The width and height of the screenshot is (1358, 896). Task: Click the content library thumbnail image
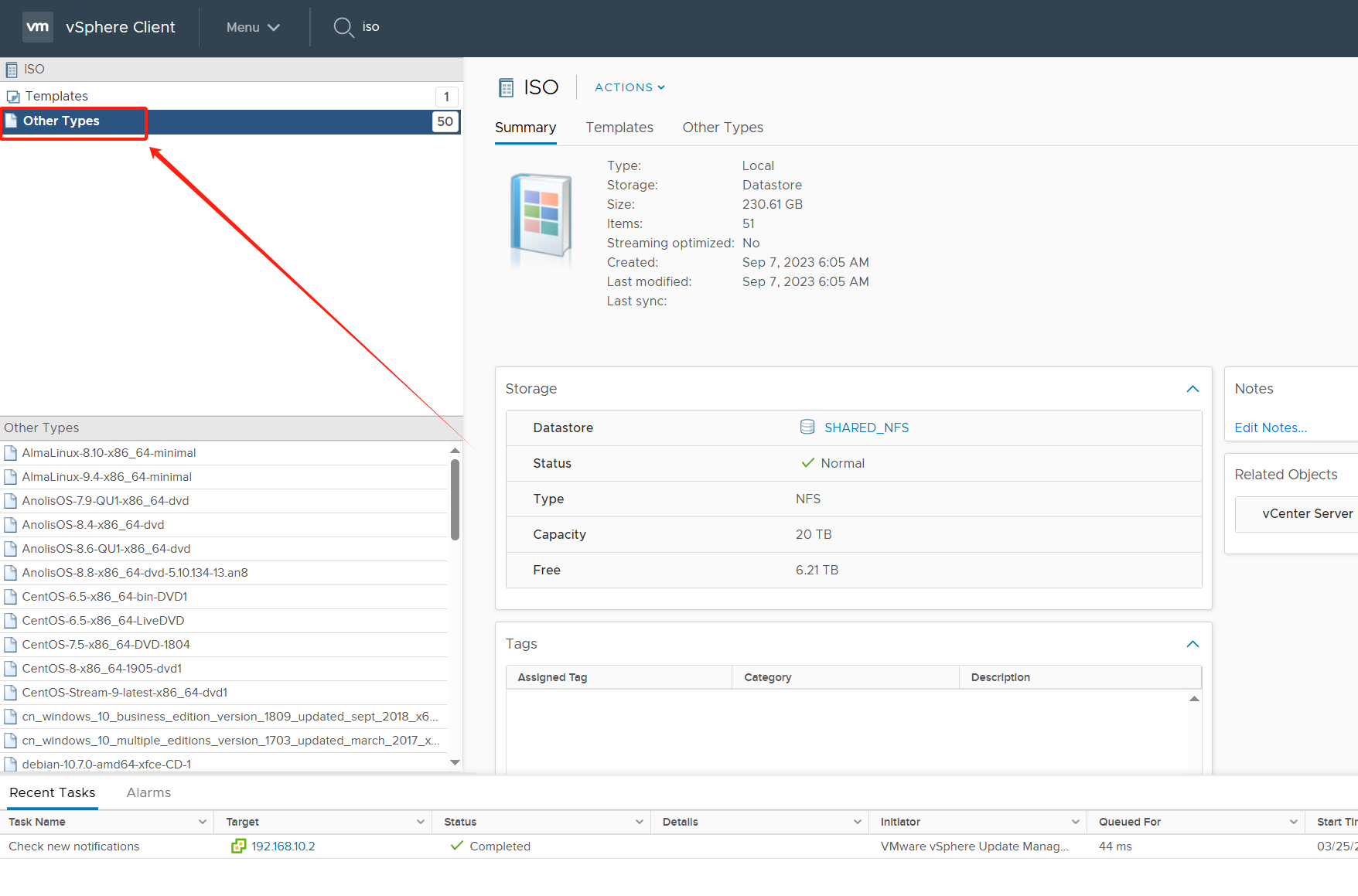click(x=541, y=217)
